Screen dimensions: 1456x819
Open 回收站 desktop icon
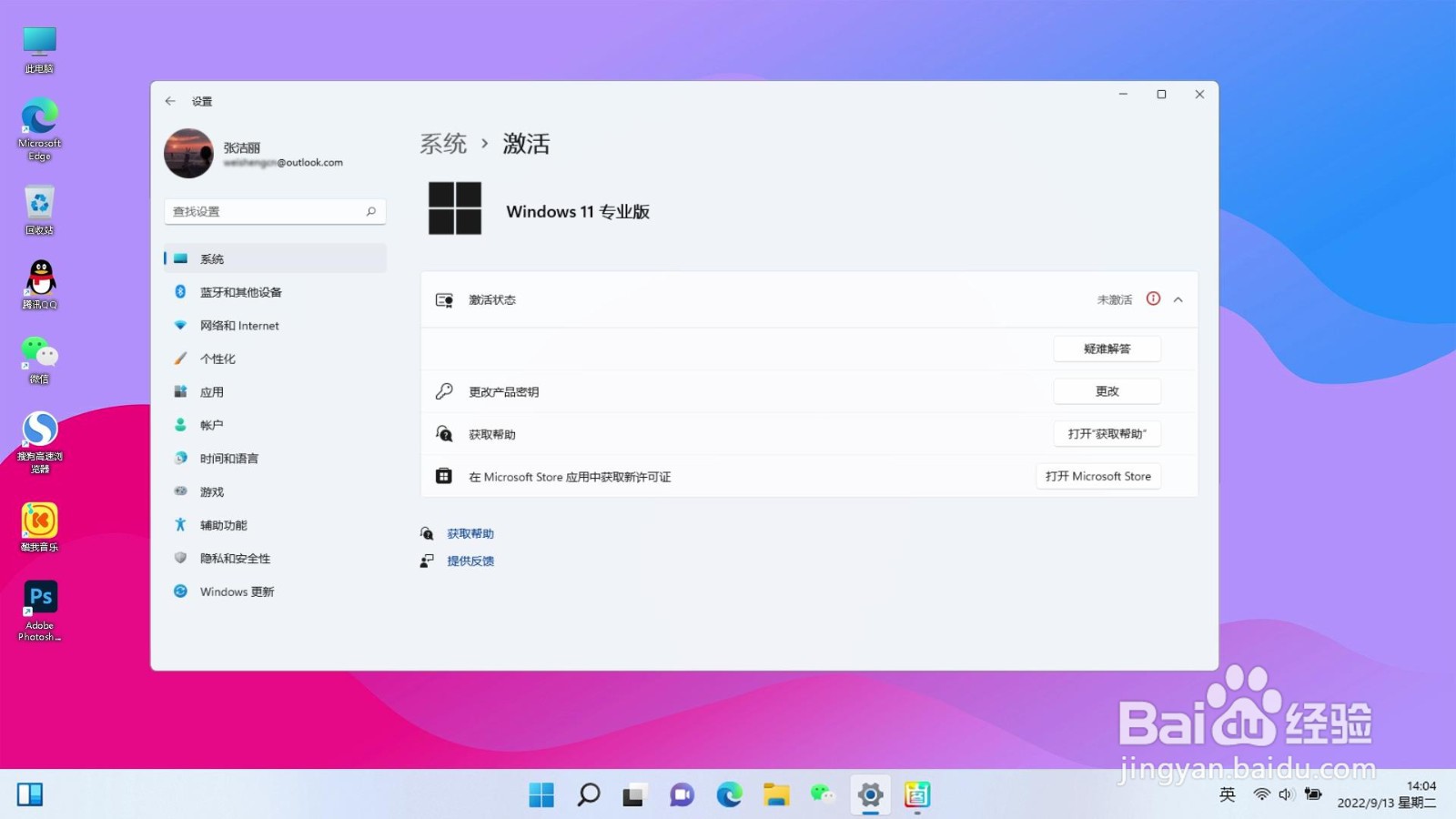pyautogui.click(x=39, y=210)
